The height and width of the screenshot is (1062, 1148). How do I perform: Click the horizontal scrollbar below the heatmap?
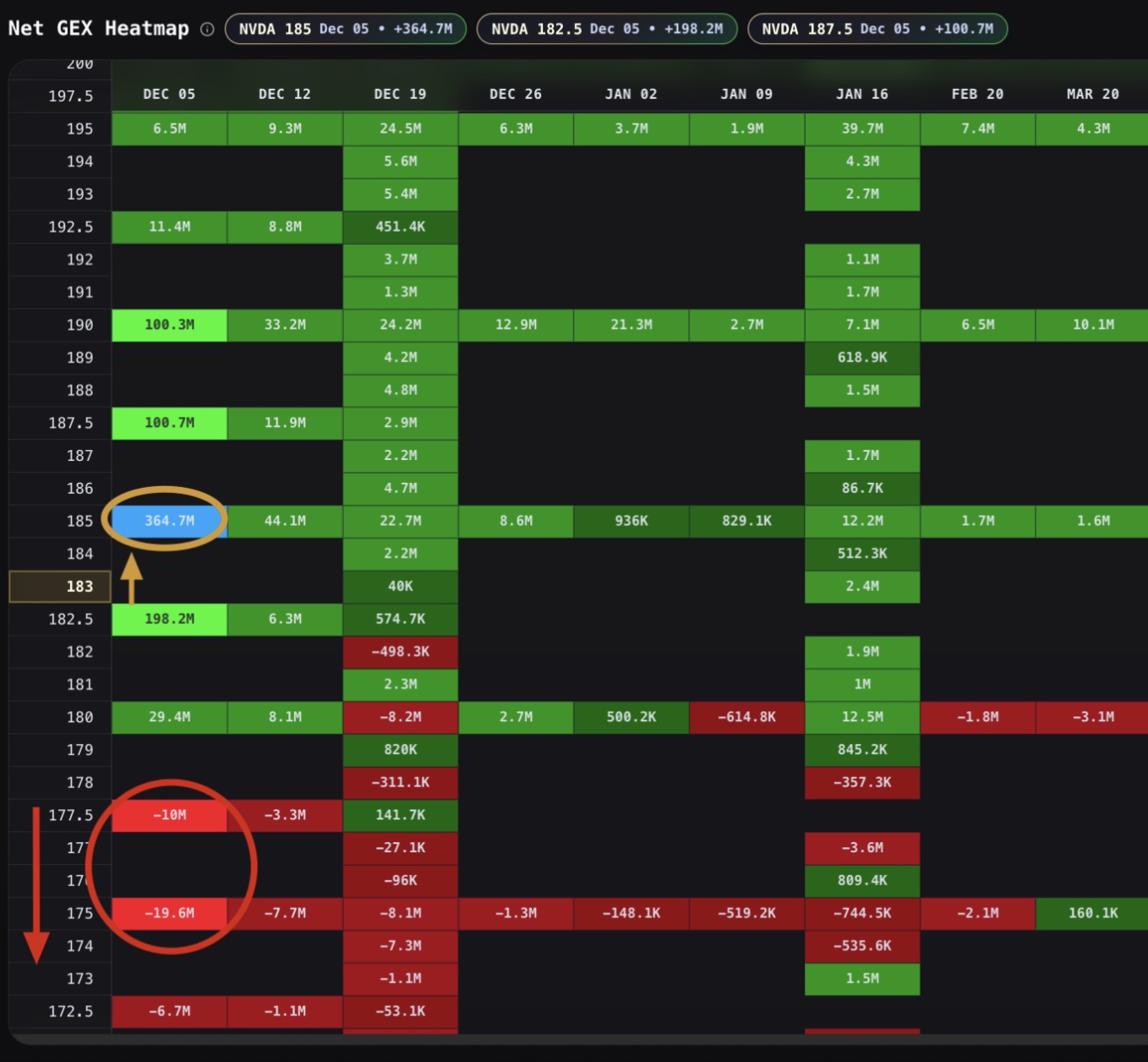coord(578,1038)
